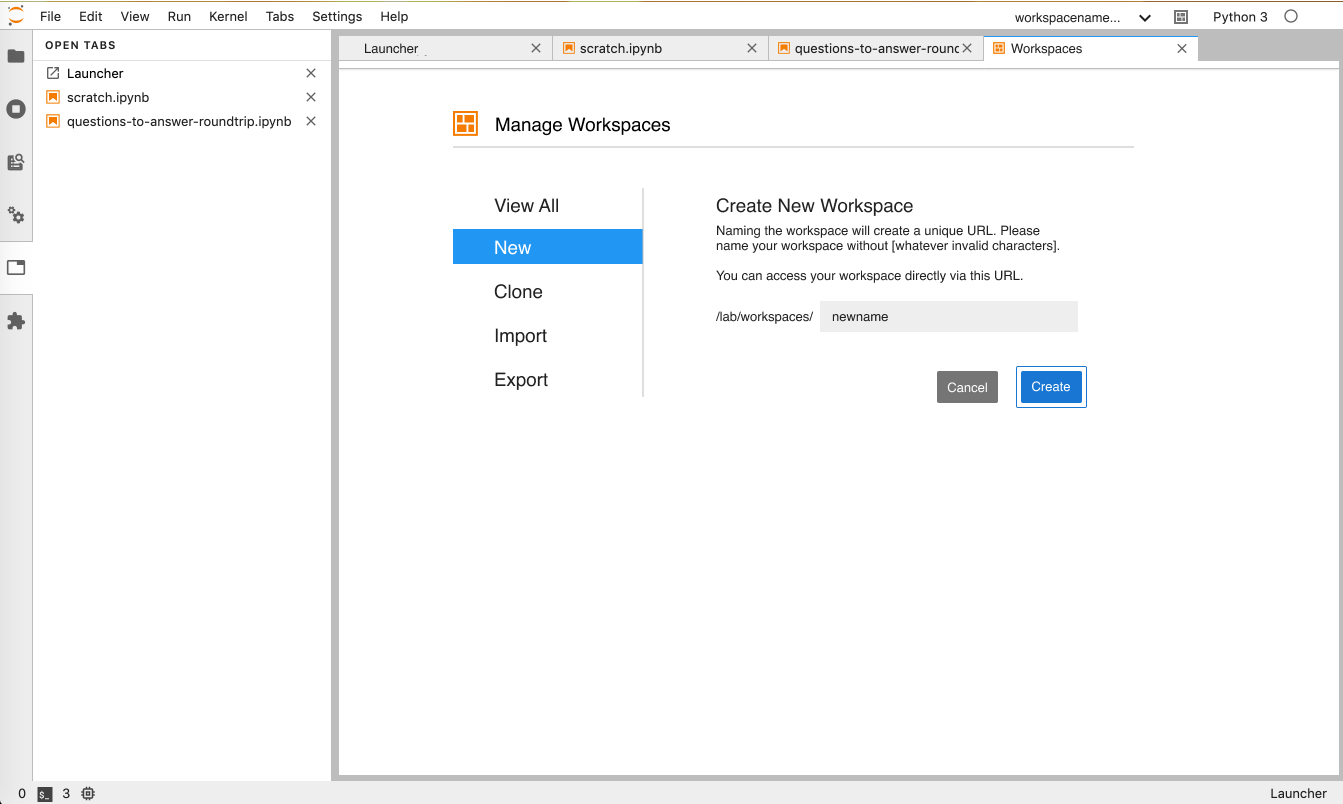Close the scratch.ipynb document tab
Viewport: 1343px width, 804px height.
(x=751, y=48)
